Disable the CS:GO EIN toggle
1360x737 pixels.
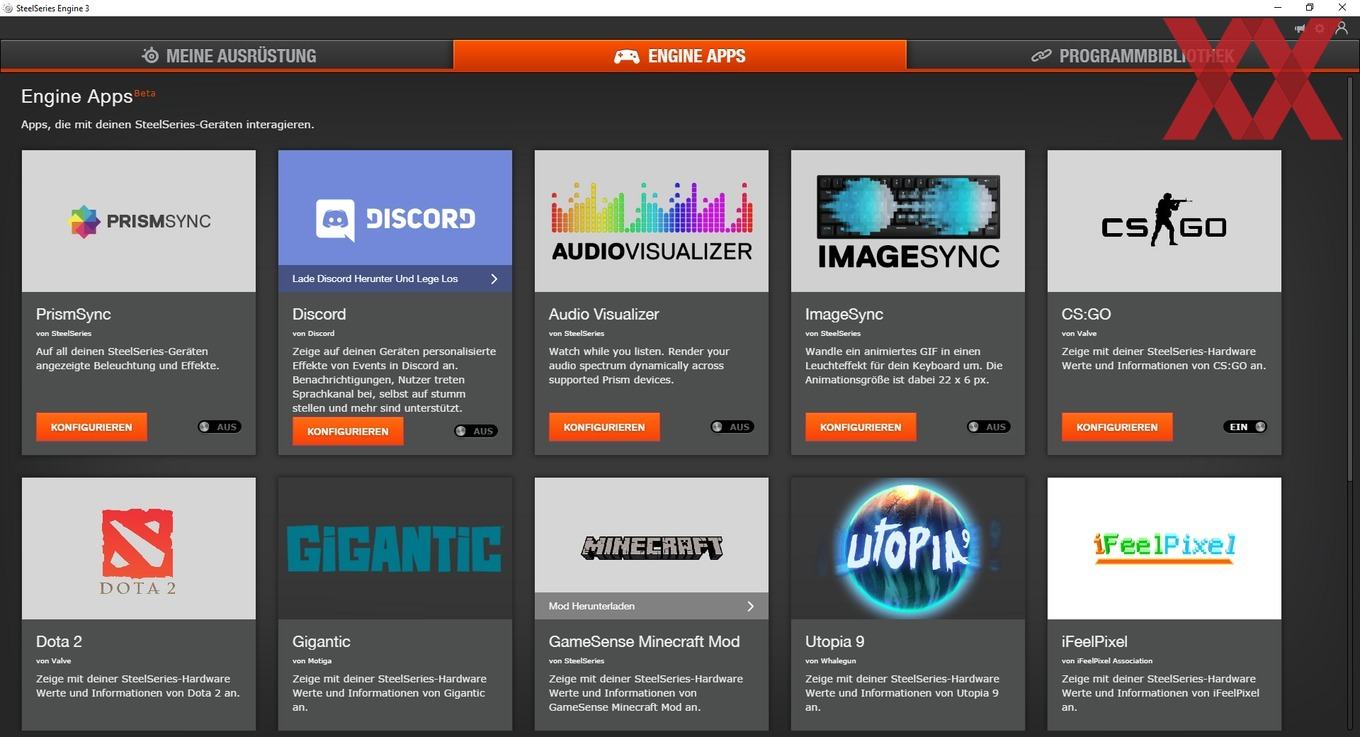point(1245,427)
